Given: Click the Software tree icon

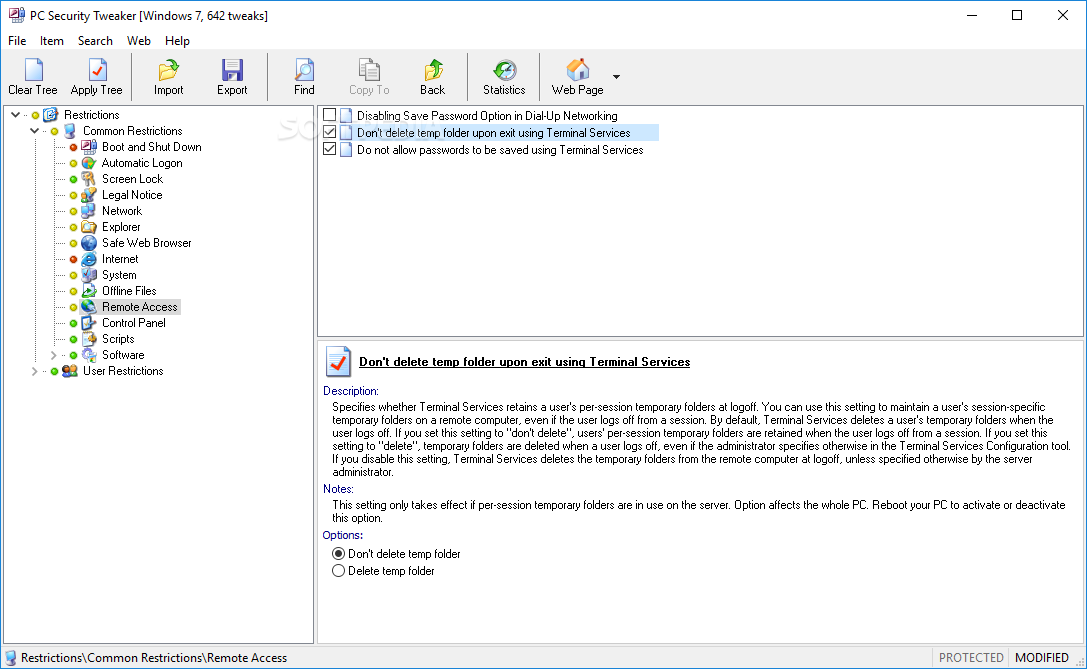Looking at the screenshot, I should [x=89, y=354].
